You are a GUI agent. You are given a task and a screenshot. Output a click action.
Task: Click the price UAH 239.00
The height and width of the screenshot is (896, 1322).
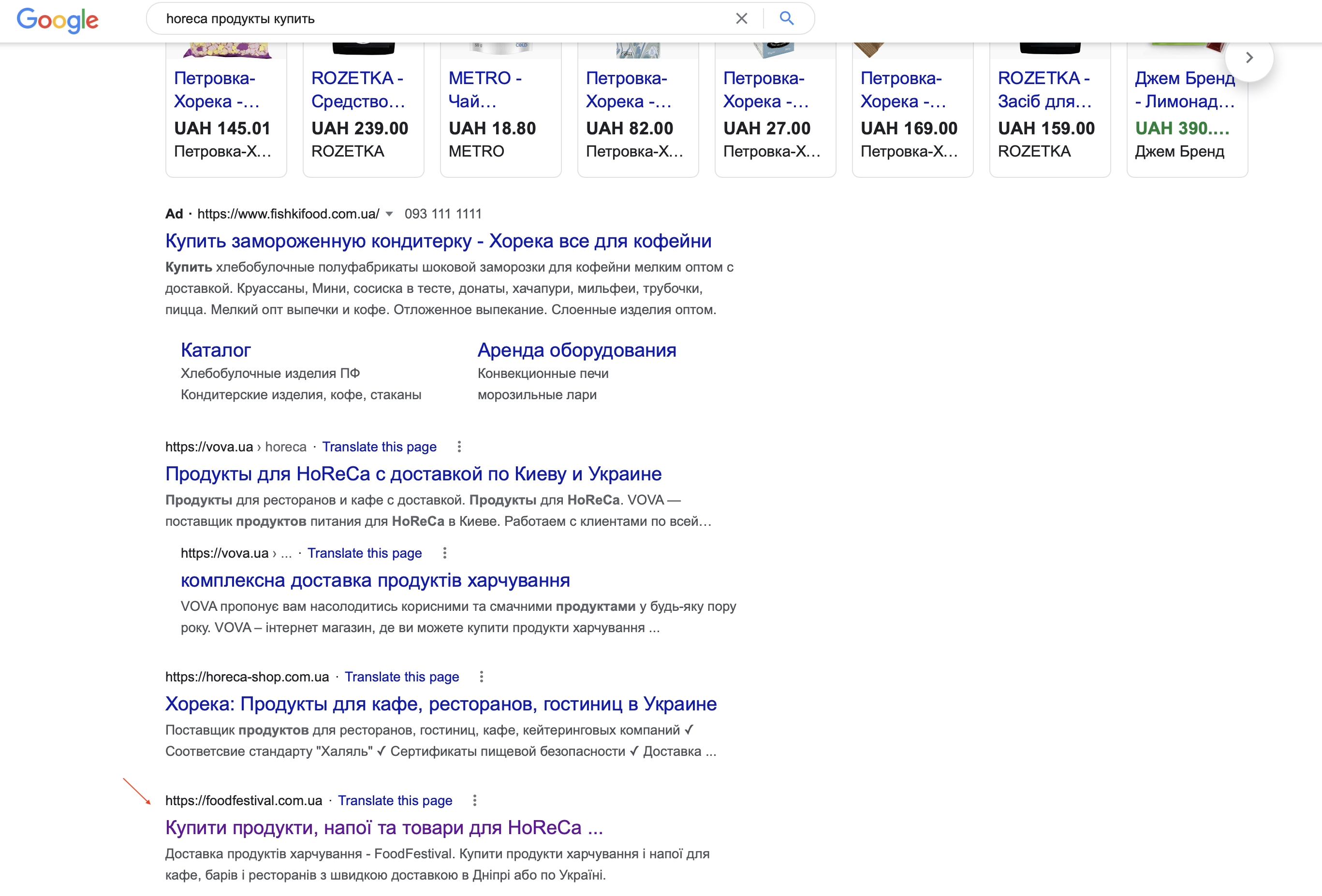coord(359,129)
